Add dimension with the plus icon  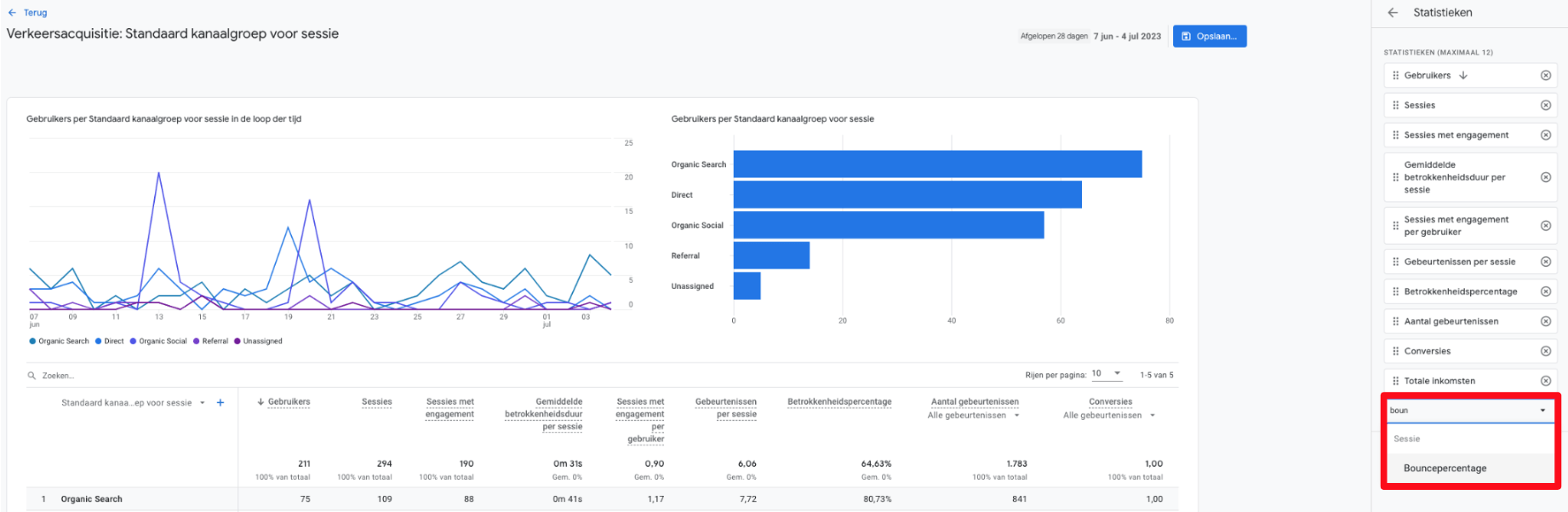[x=220, y=403]
